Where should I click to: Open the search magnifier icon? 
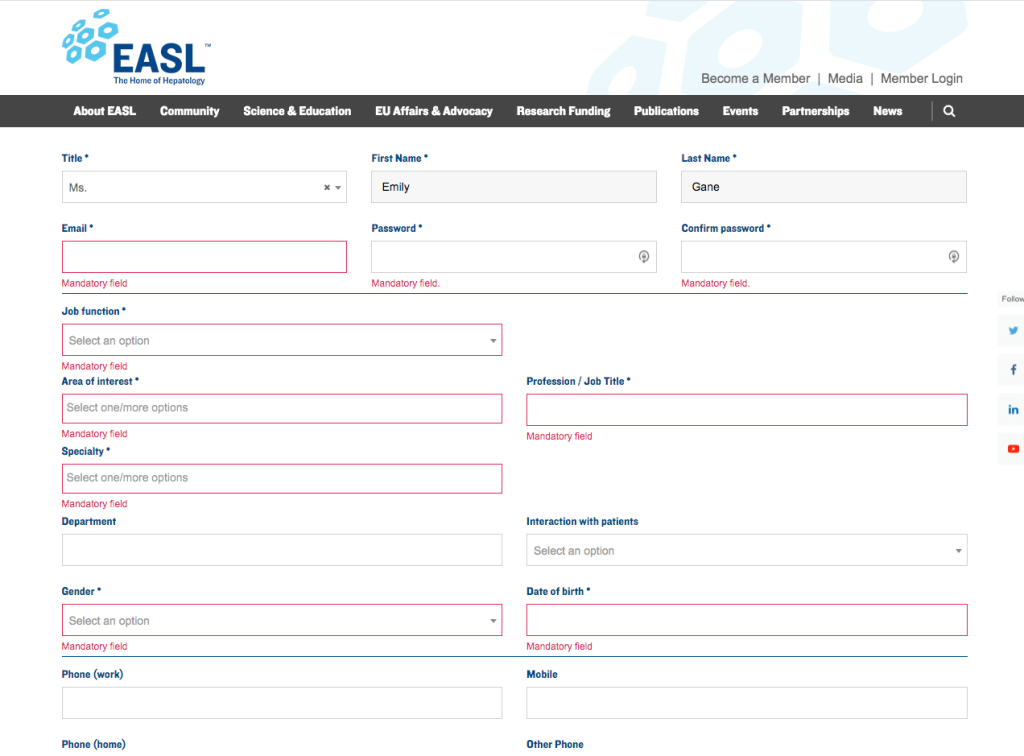949,111
